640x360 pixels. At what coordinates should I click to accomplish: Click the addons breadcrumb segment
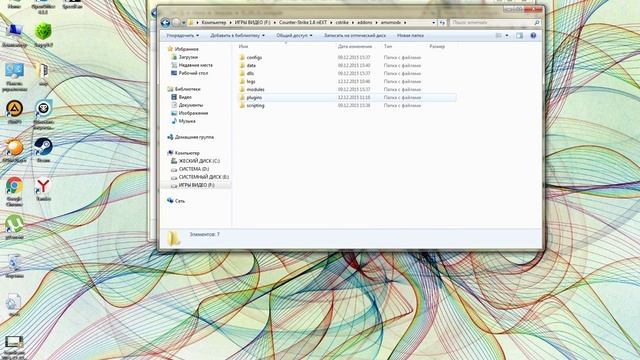point(364,23)
